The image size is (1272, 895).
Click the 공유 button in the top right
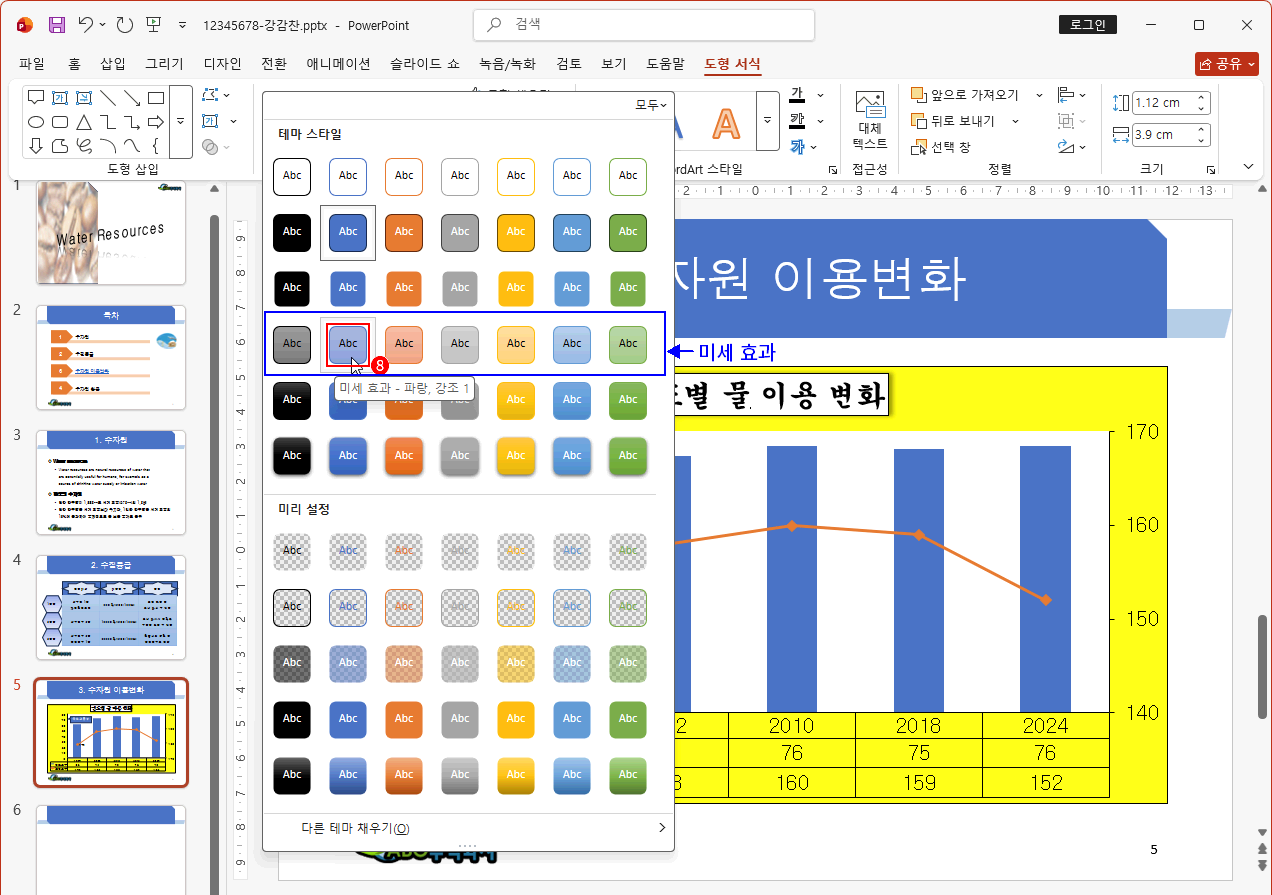pos(1227,62)
